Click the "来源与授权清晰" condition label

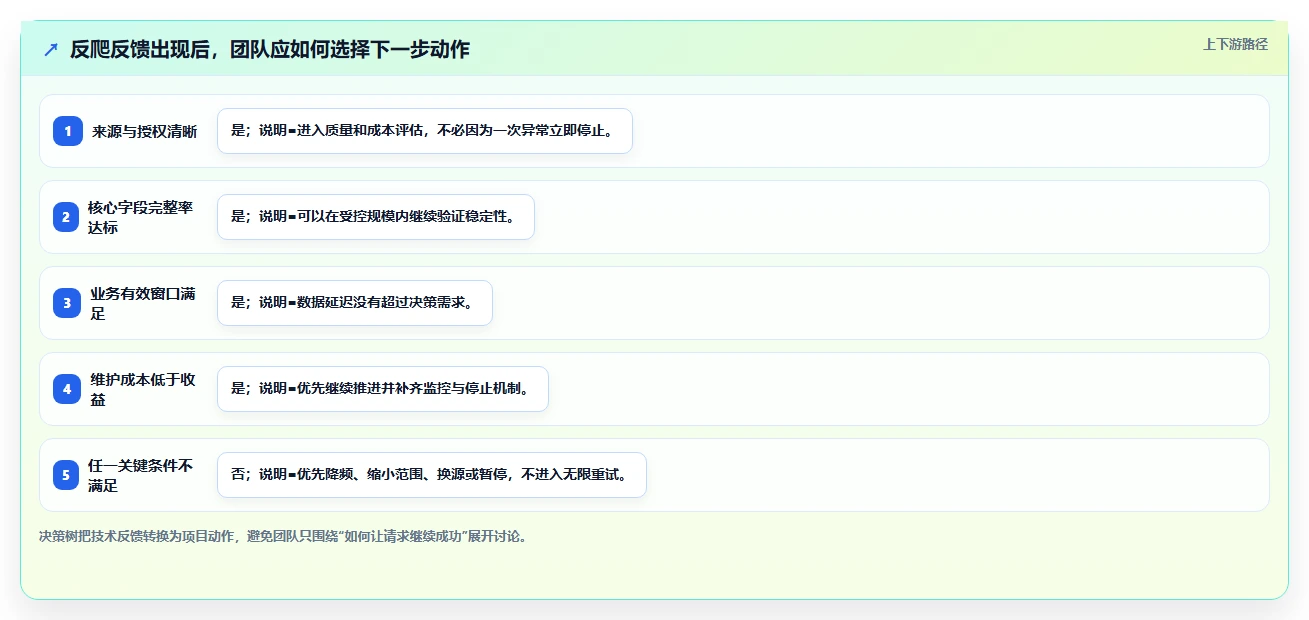pyautogui.click(x=145, y=131)
